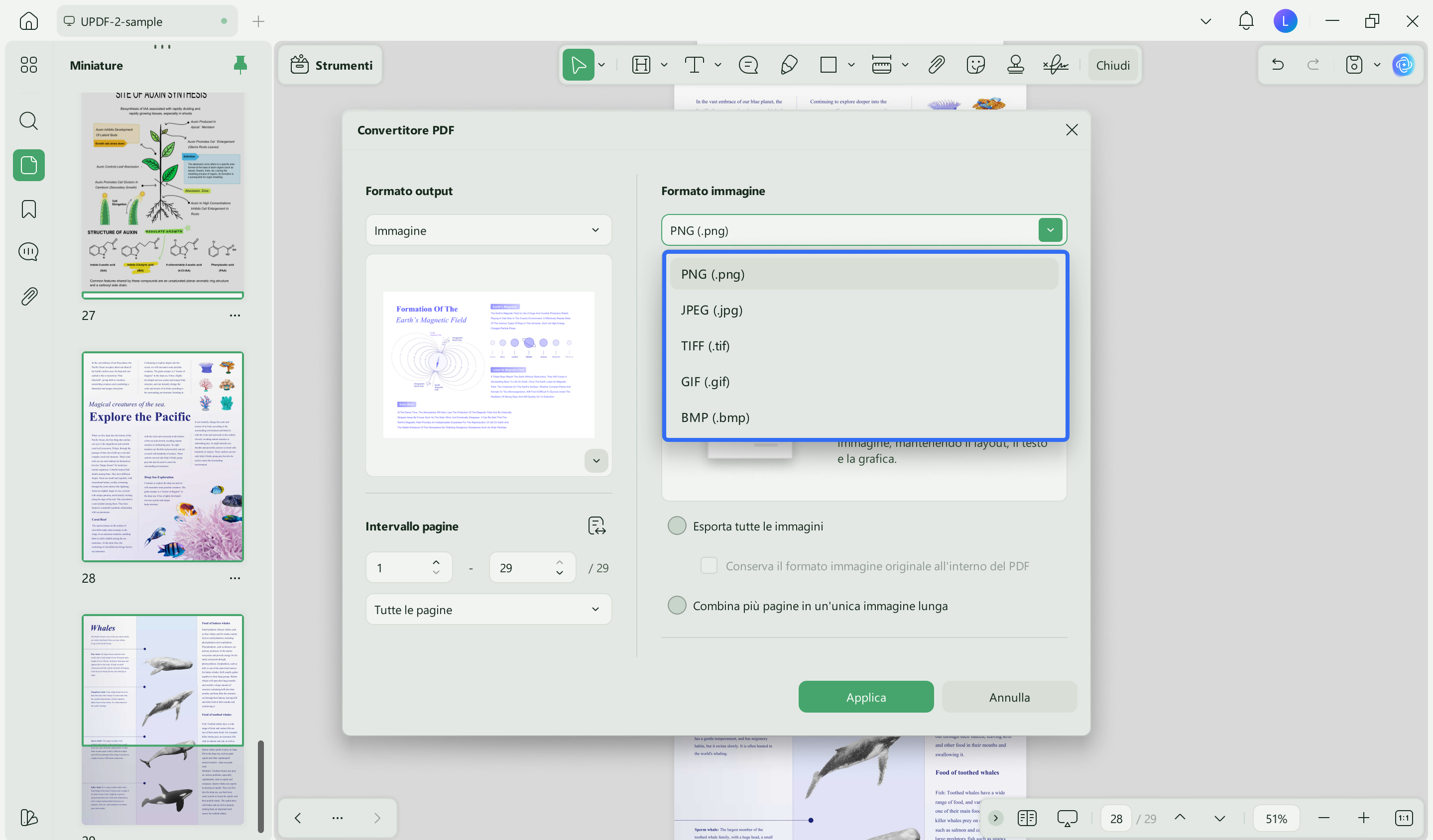Undo the last action

pyautogui.click(x=1278, y=65)
